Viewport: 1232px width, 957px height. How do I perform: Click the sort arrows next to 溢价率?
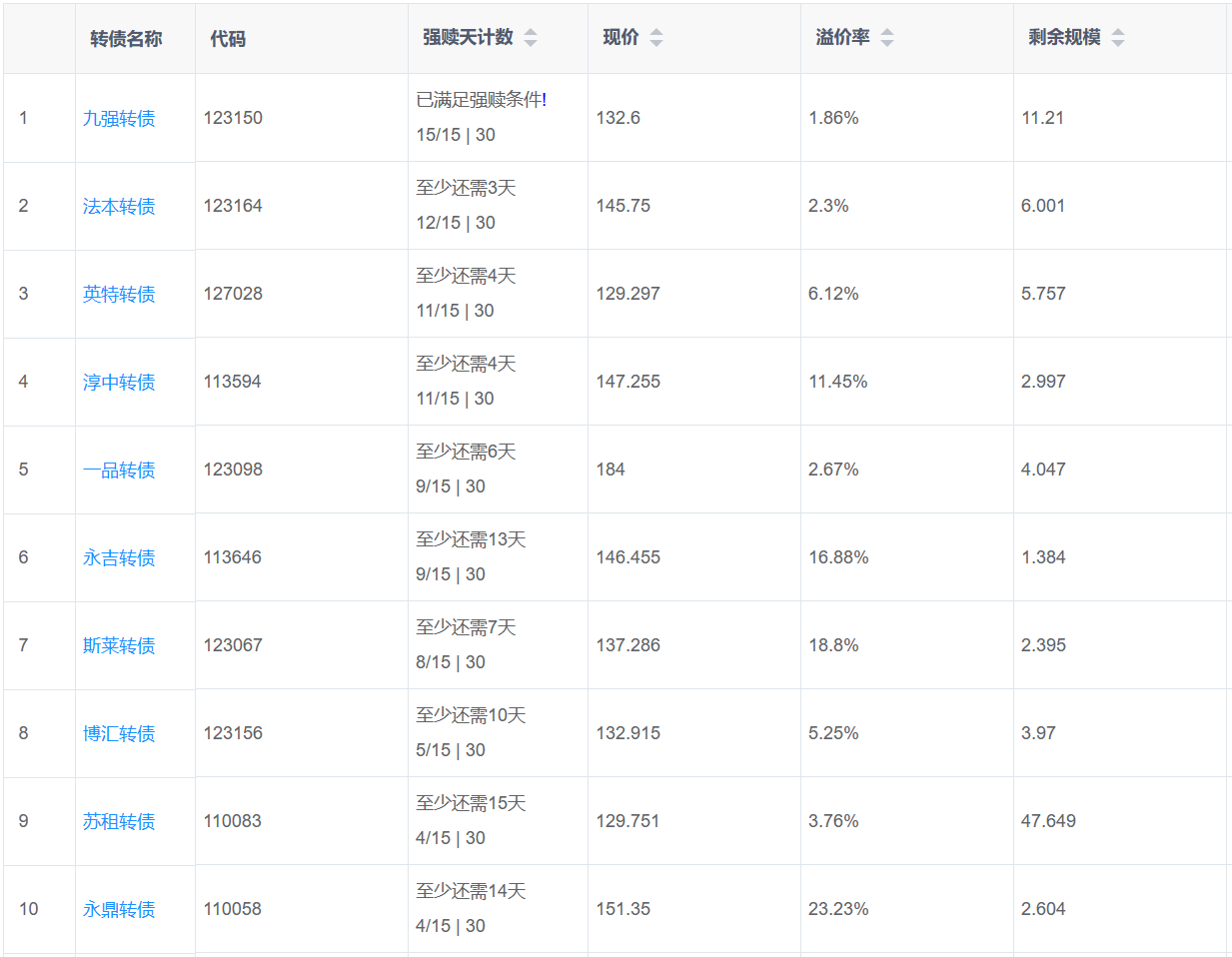point(887,38)
